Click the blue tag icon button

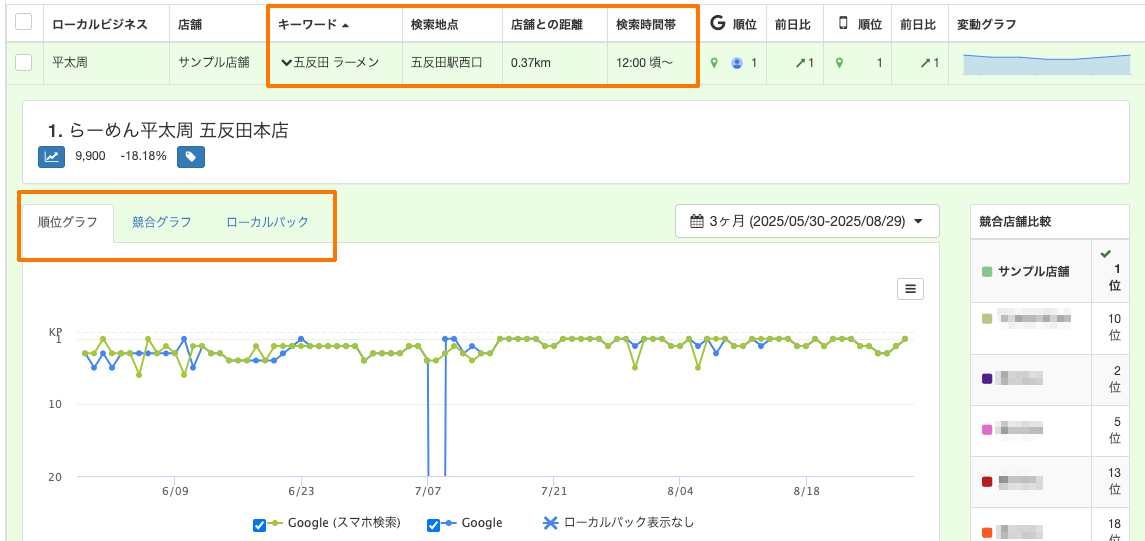pos(191,156)
